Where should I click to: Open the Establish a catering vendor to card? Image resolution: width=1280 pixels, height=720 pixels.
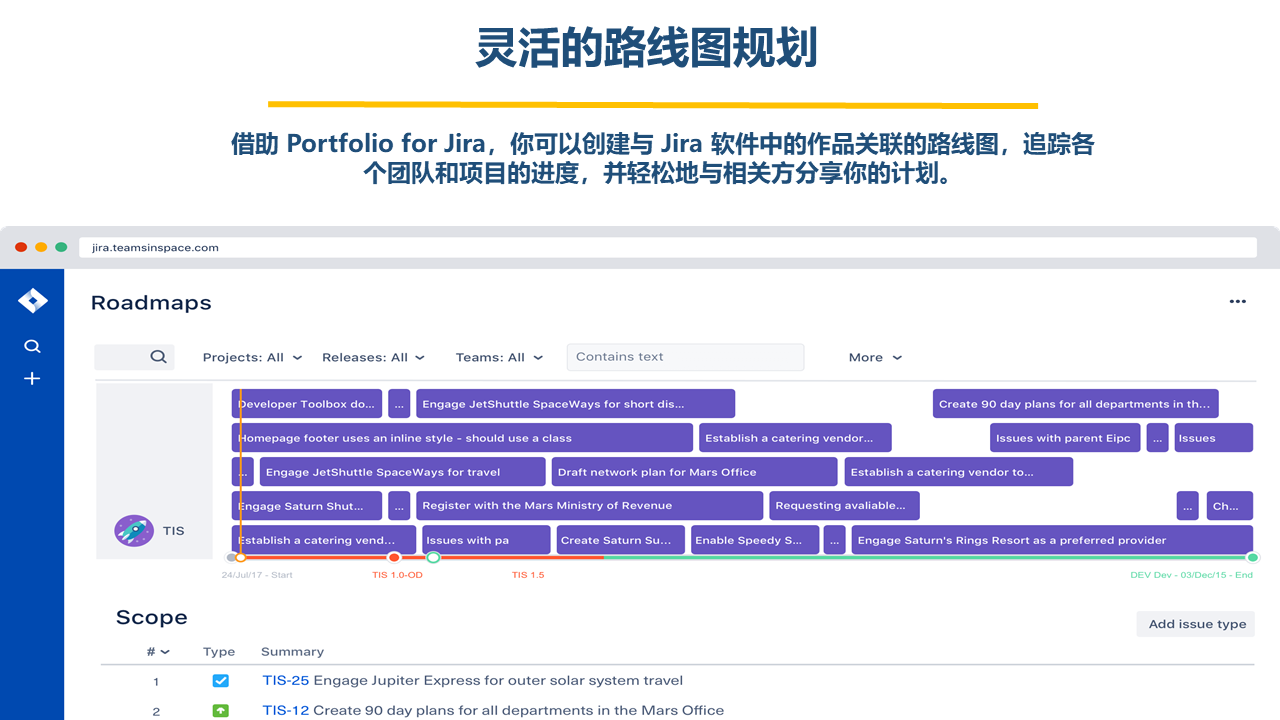(958, 472)
